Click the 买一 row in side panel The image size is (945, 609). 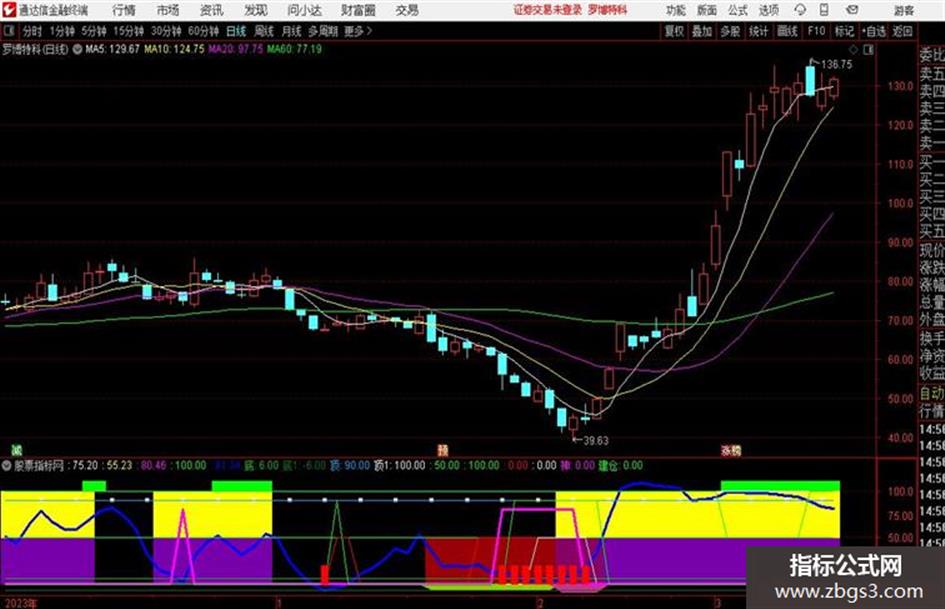click(932, 162)
